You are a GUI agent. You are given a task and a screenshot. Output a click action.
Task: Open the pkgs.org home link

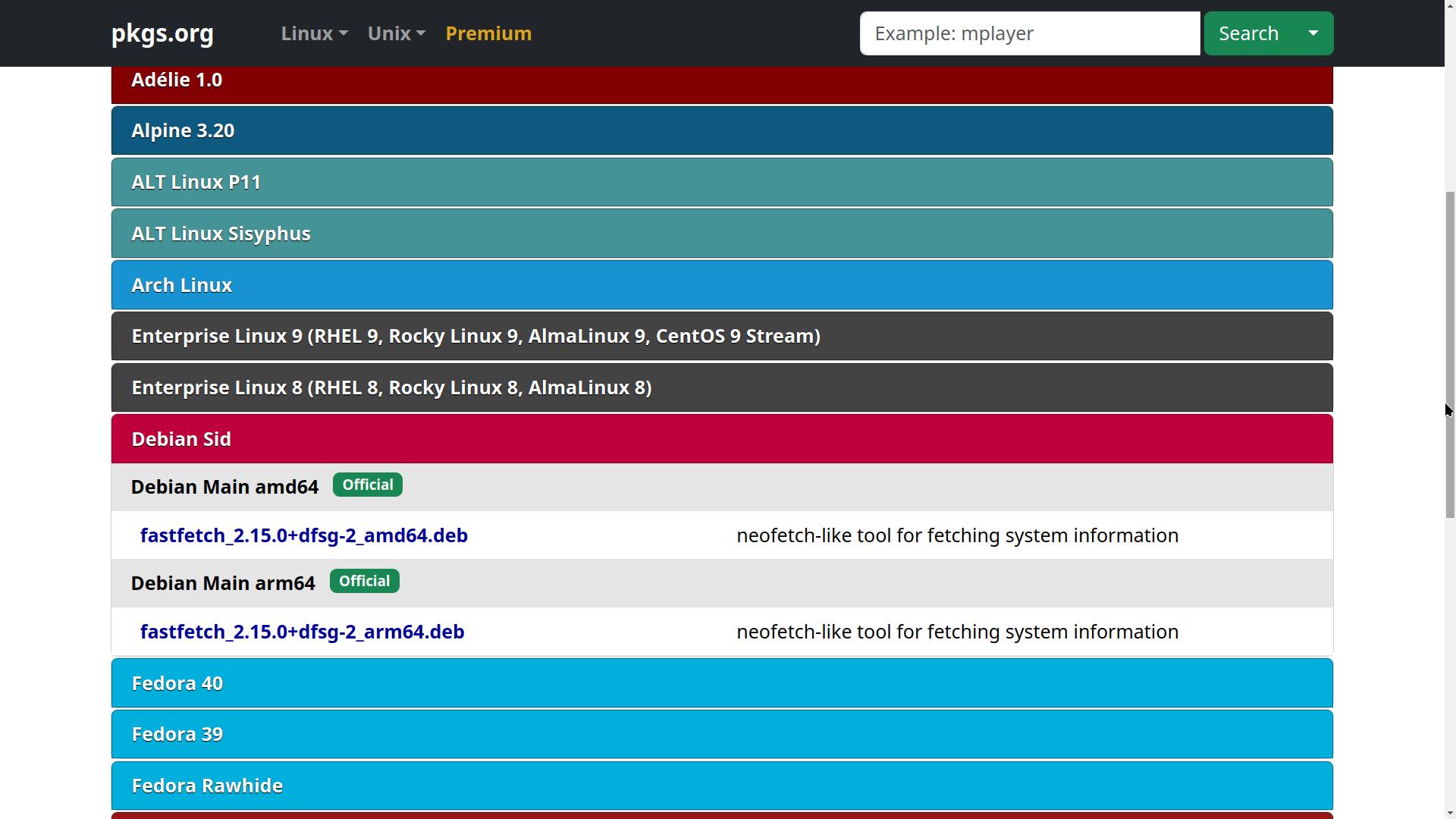[162, 33]
